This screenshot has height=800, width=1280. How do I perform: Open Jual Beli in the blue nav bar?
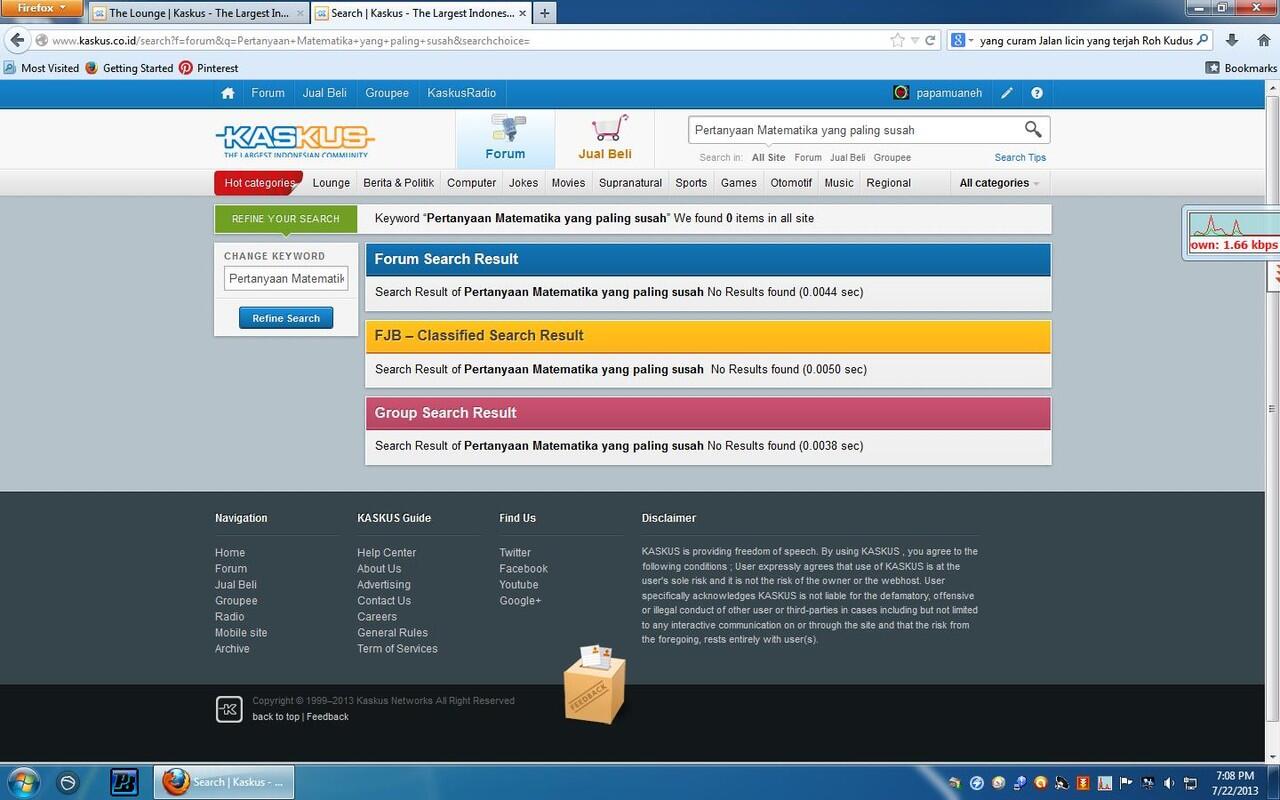click(x=325, y=93)
